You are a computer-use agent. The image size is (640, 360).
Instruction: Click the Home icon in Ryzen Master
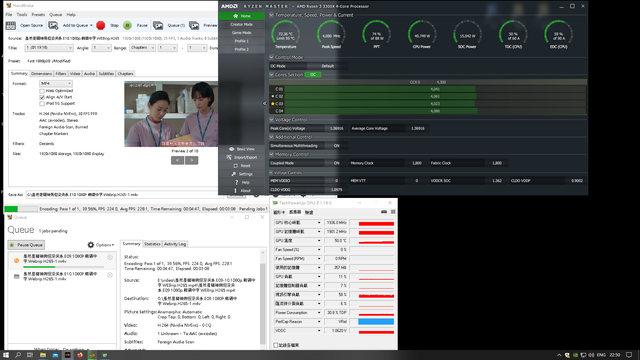click(236, 16)
